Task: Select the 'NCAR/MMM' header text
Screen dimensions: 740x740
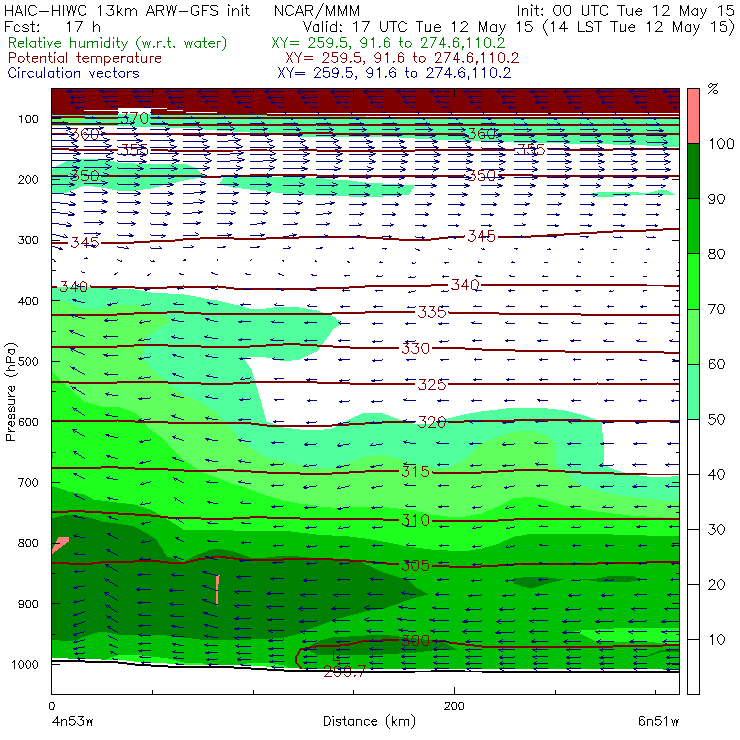Action: click(x=317, y=10)
